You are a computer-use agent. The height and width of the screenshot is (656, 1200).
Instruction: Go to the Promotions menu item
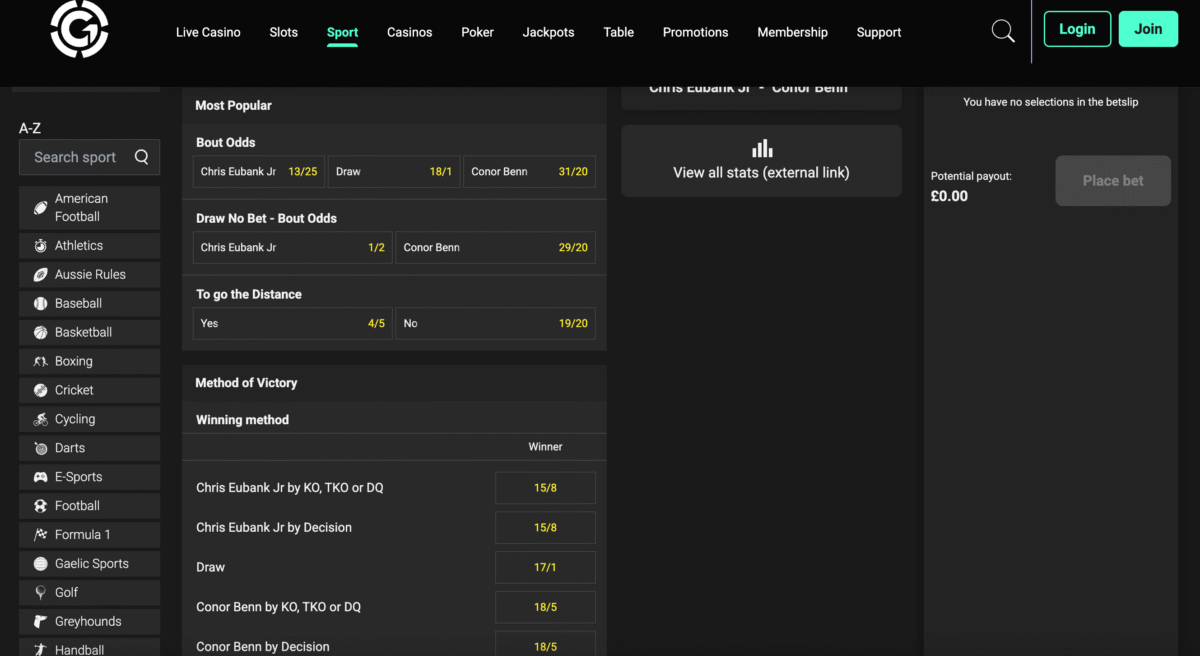695,32
